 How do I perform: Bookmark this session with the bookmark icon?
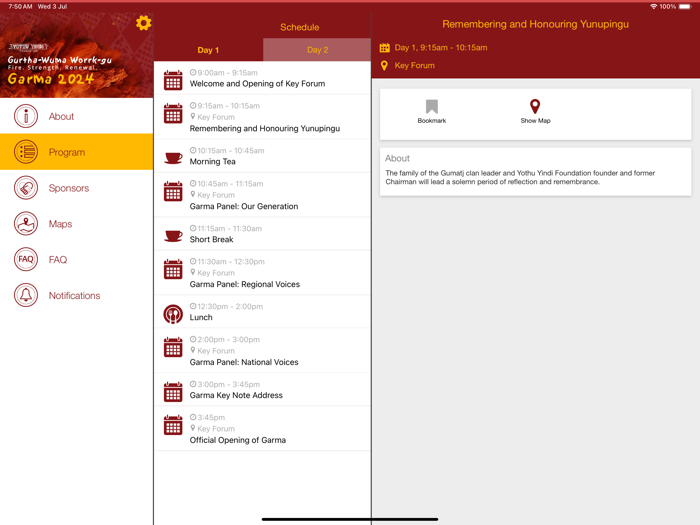point(432,106)
